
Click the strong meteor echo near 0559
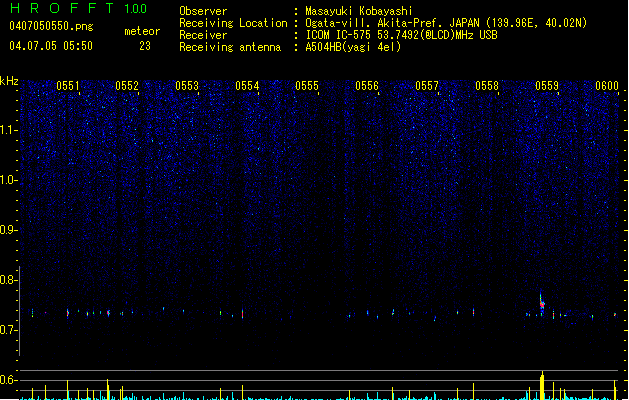point(542,304)
